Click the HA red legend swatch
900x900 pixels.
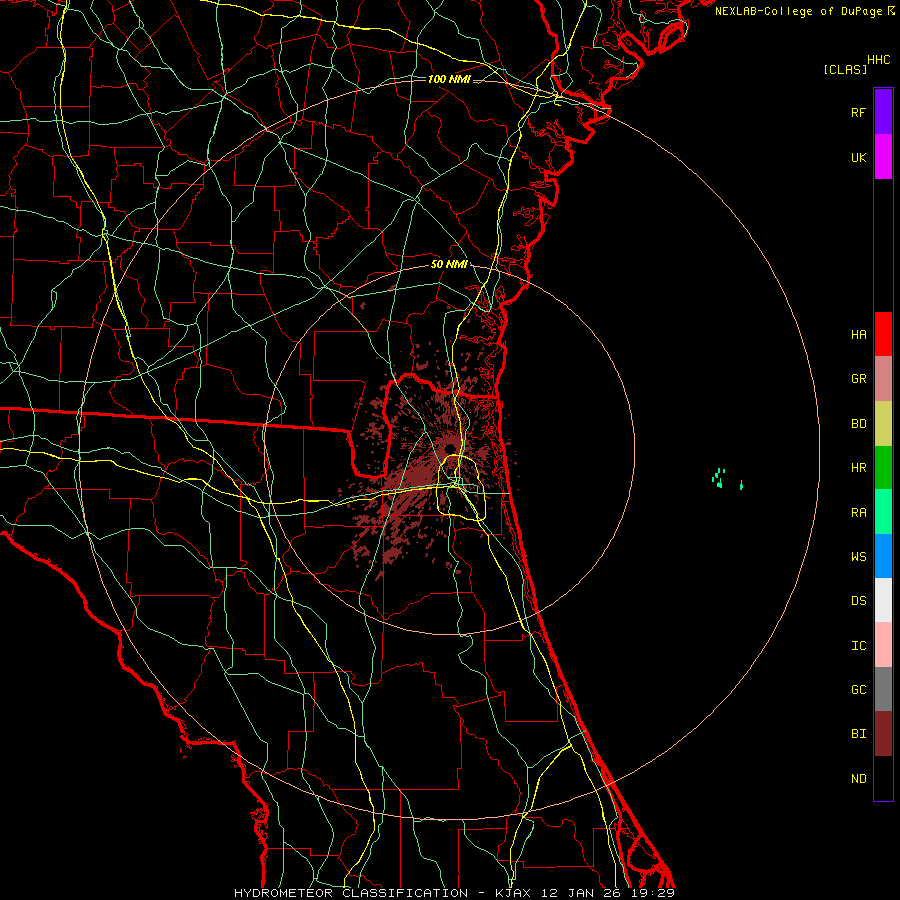tap(883, 334)
